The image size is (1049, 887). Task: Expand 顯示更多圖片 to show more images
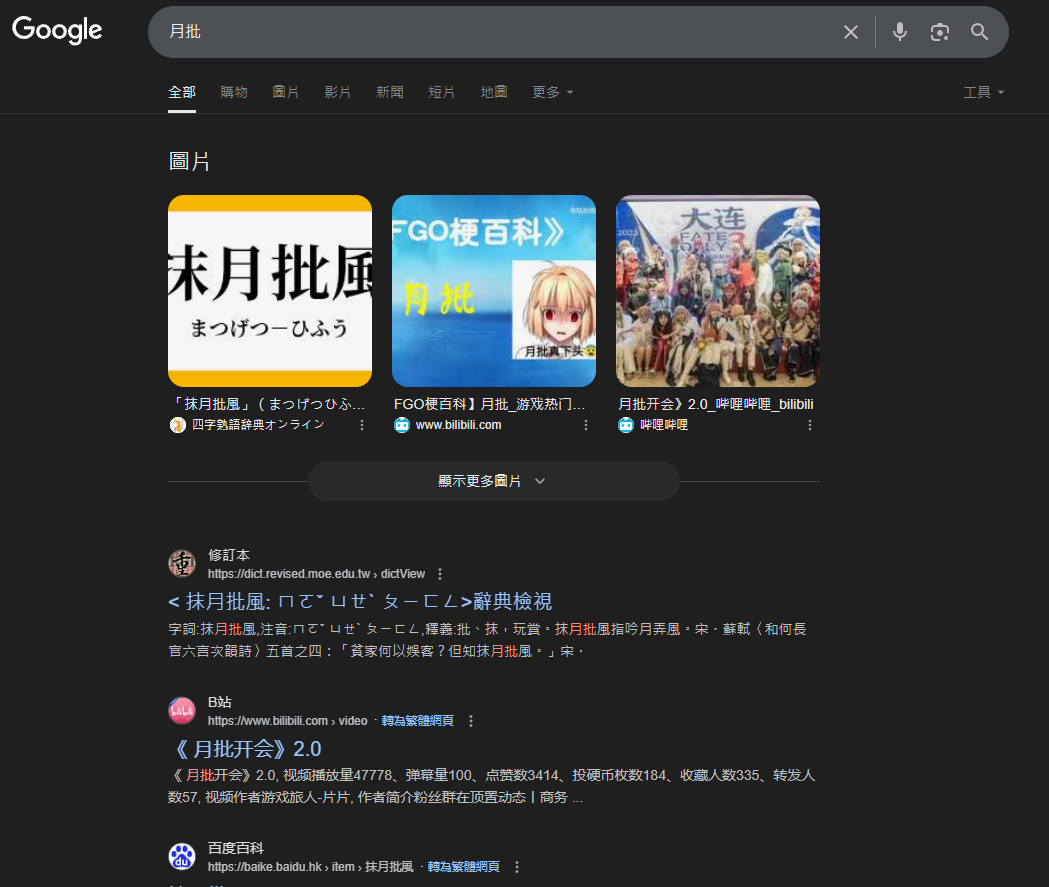tap(493, 481)
